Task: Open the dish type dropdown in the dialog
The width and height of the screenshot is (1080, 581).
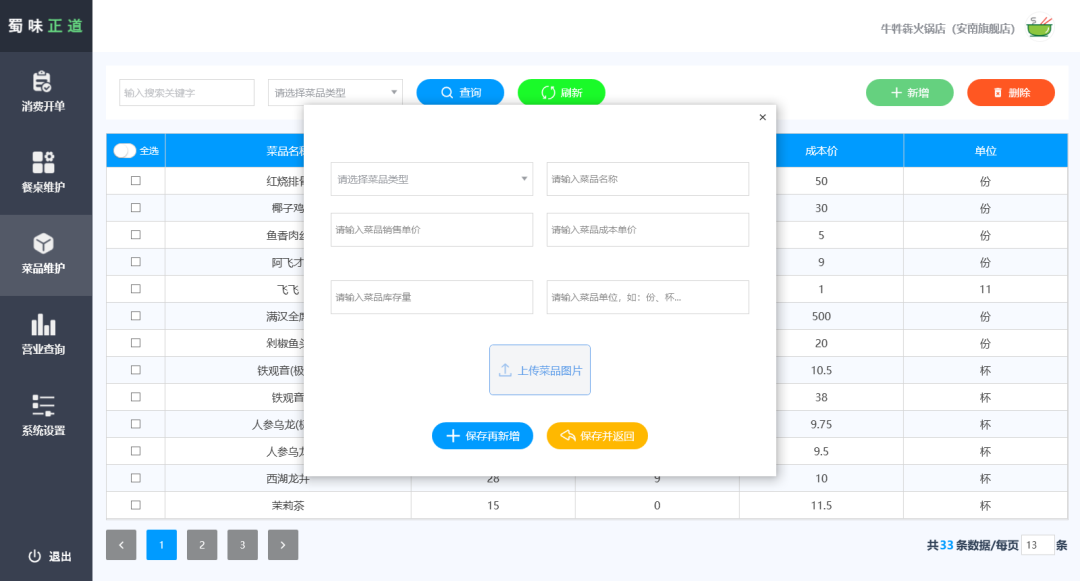Action: tap(431, 179)
